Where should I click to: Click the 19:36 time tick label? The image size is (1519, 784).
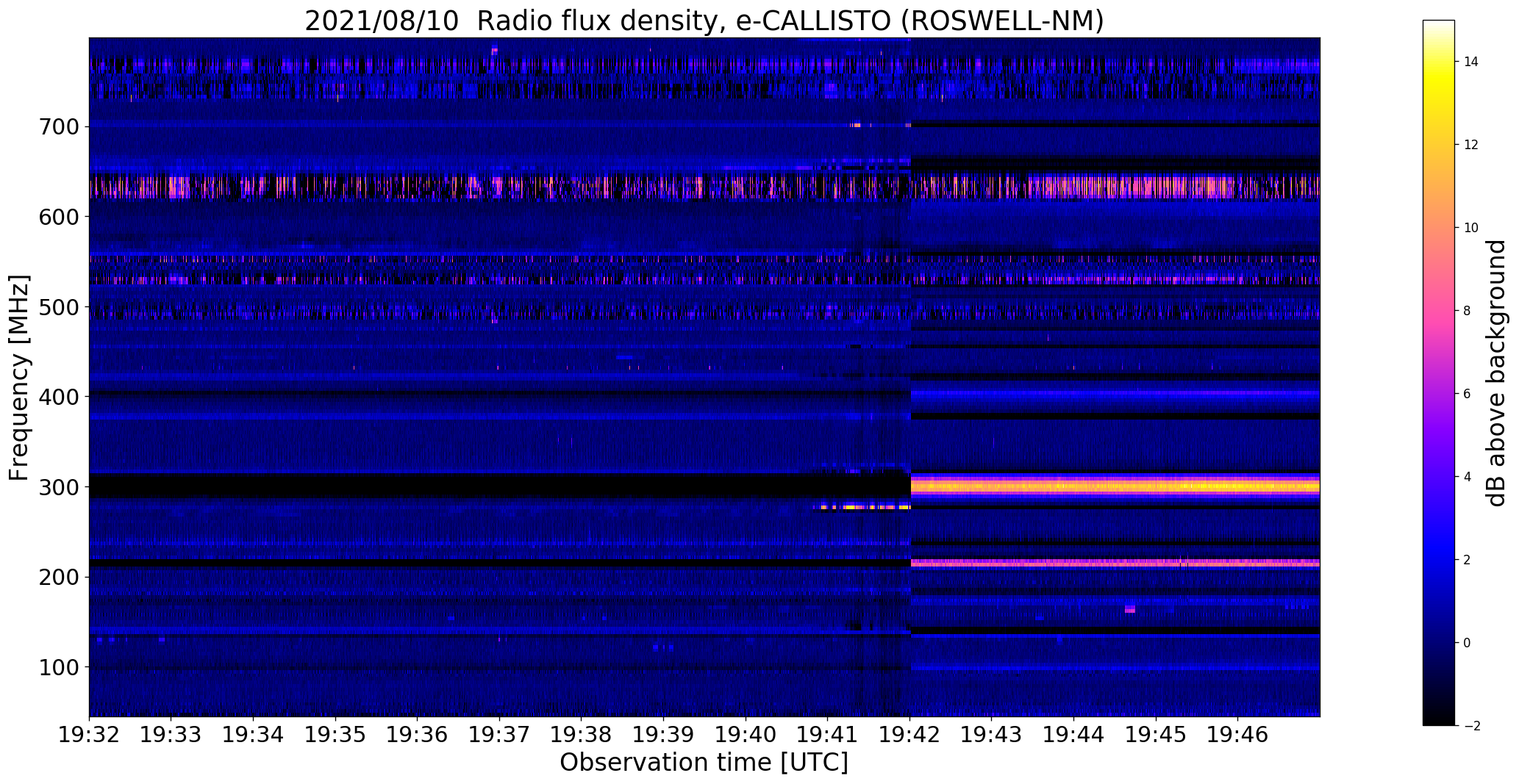(x=418, y=733)
